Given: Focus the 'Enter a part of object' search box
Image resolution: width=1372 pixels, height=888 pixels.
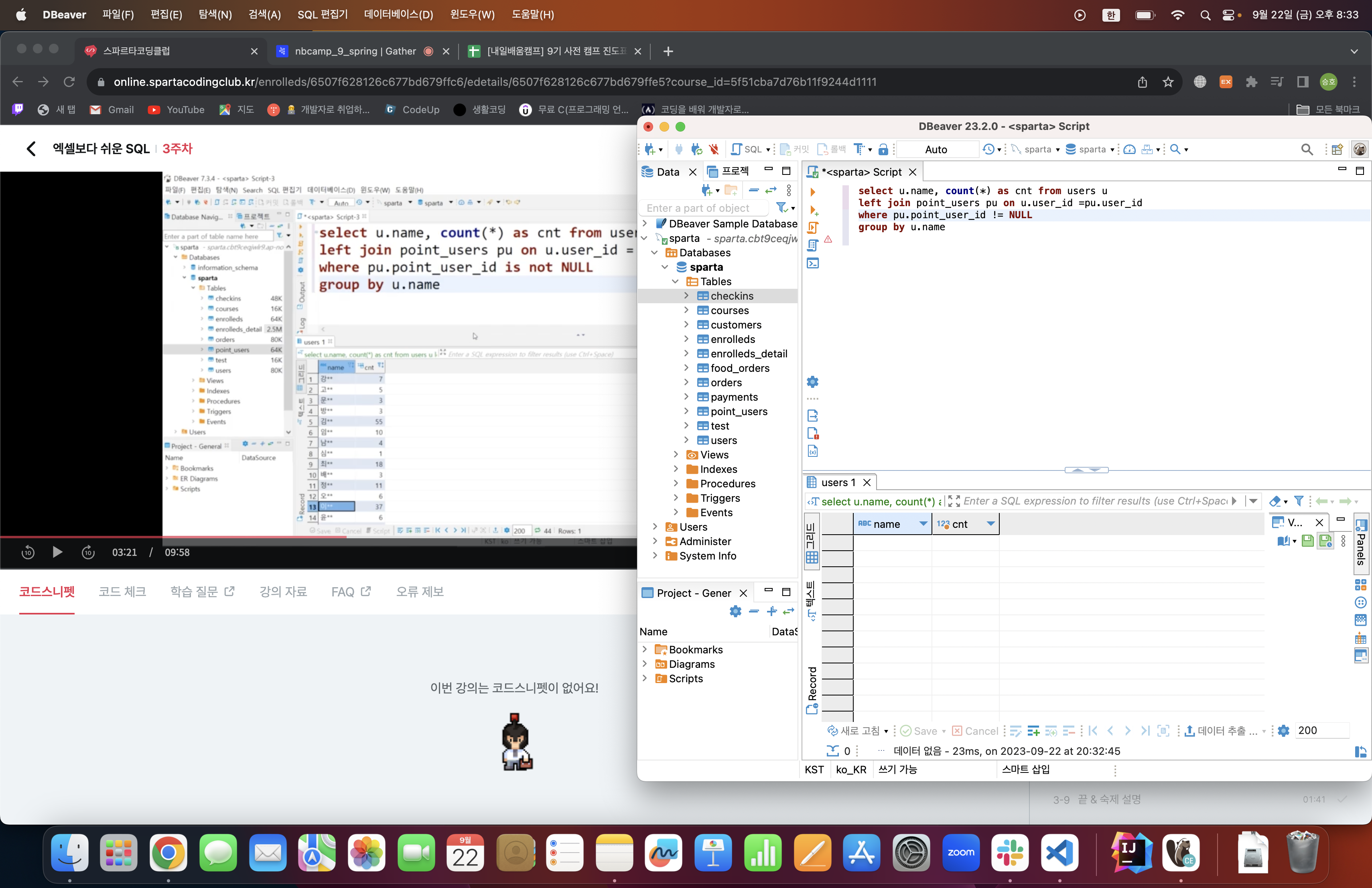Looking at the screenshot, I should [x=704, y=208].
